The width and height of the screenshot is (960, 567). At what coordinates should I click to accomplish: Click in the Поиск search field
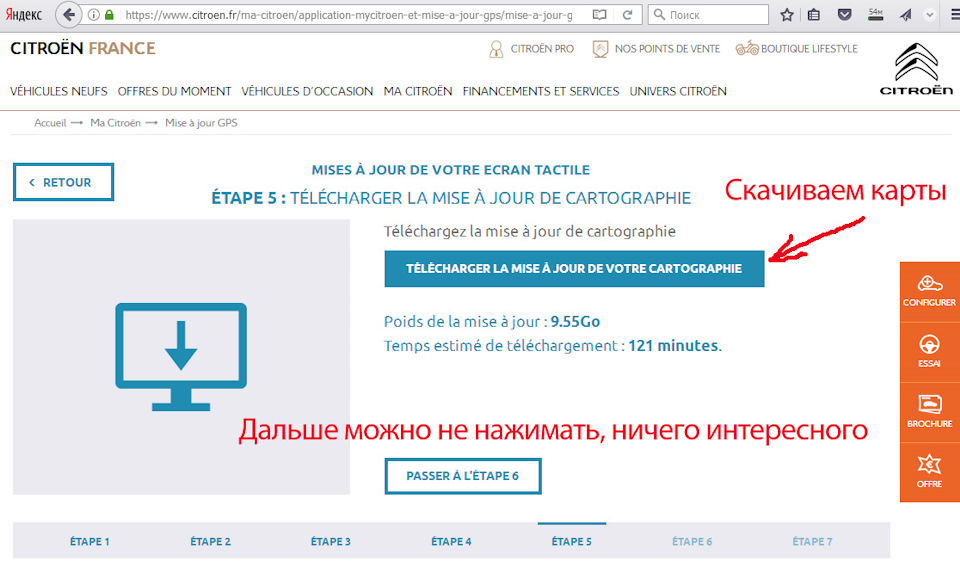[708, 15]
